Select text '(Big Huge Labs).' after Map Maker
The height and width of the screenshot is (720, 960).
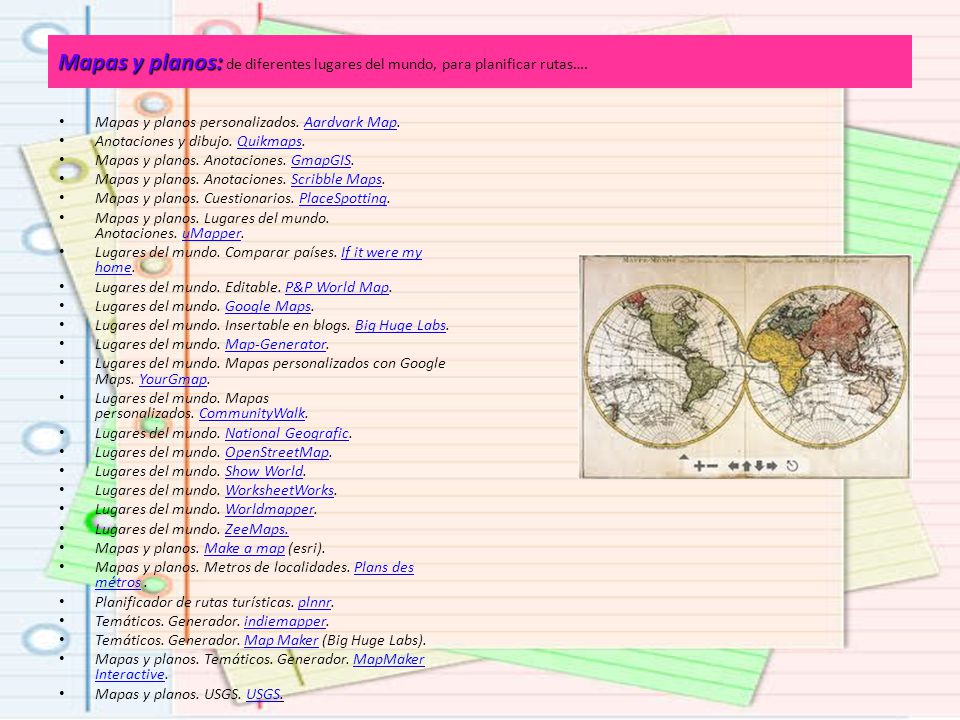pyautogui.click(x=373, y=640)
